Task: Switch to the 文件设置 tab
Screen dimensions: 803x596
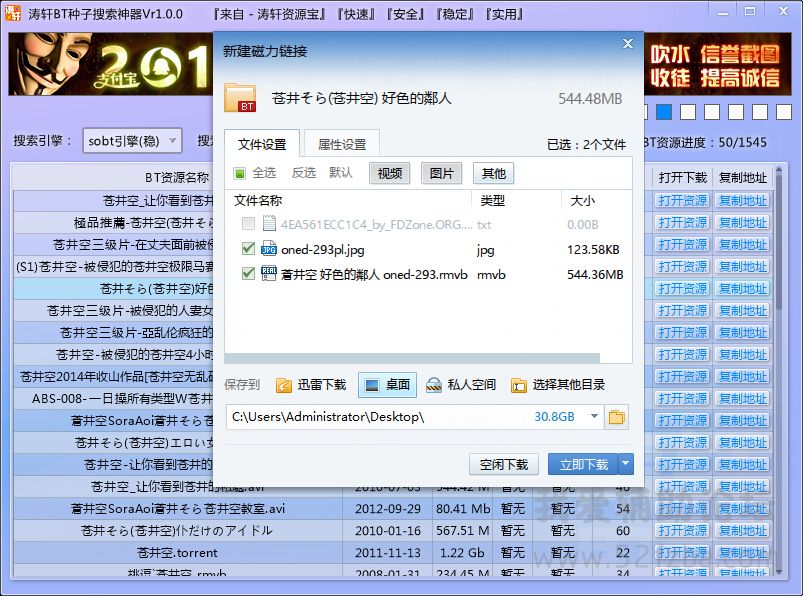Action: 262,144
